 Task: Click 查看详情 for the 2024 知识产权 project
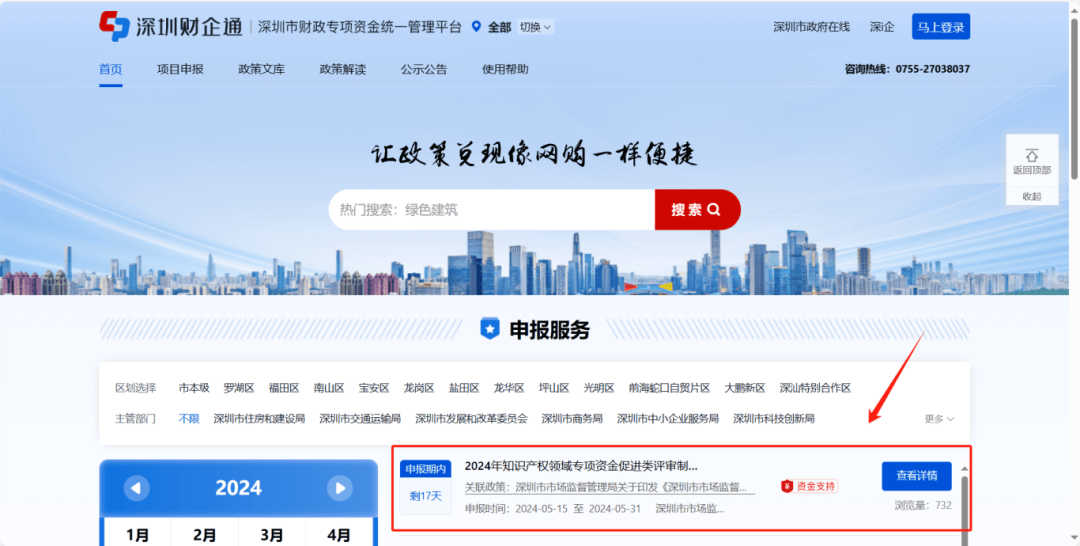917,476
